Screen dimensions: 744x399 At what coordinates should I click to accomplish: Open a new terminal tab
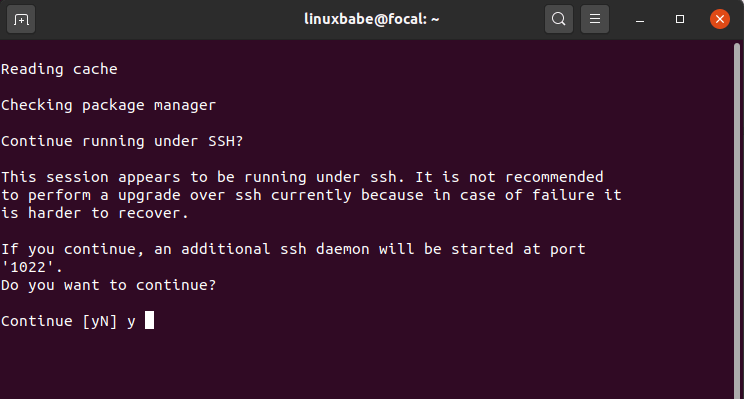(21, 19)
